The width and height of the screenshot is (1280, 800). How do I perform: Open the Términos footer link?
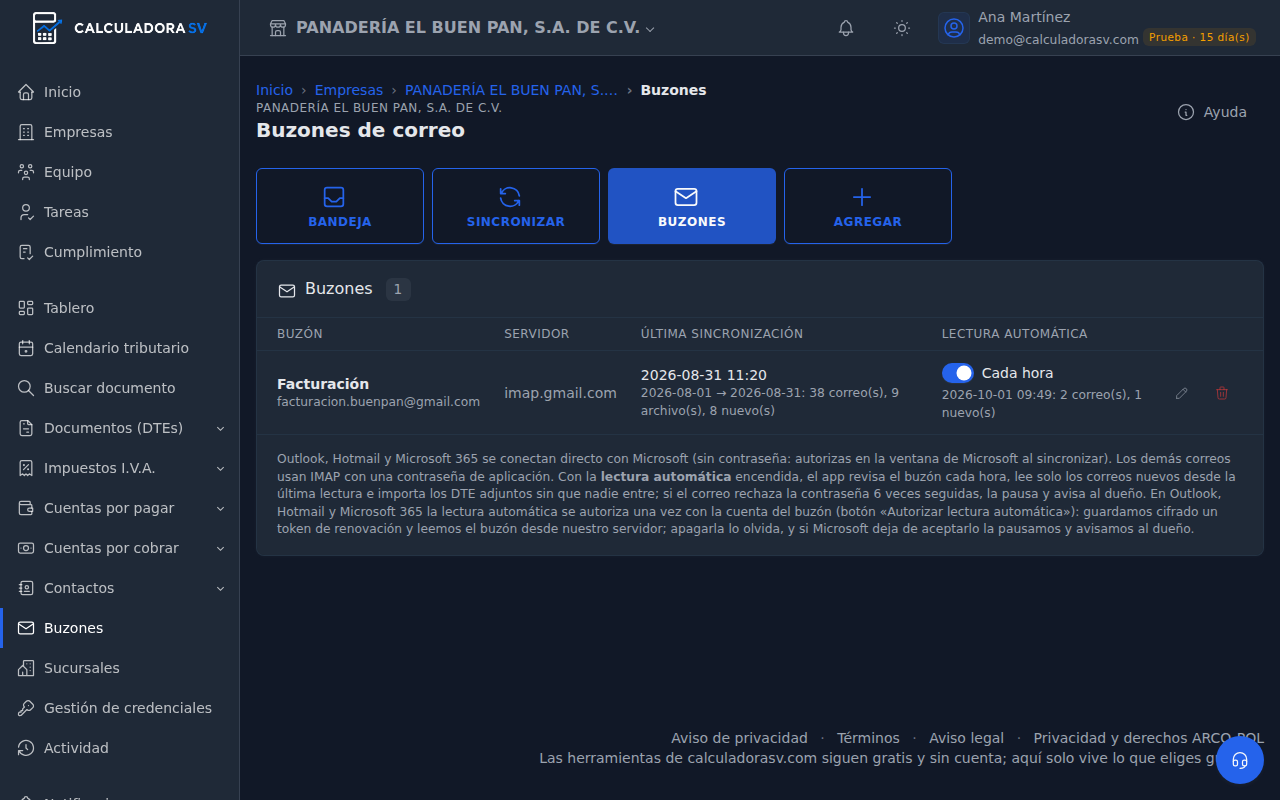point(868,738)
